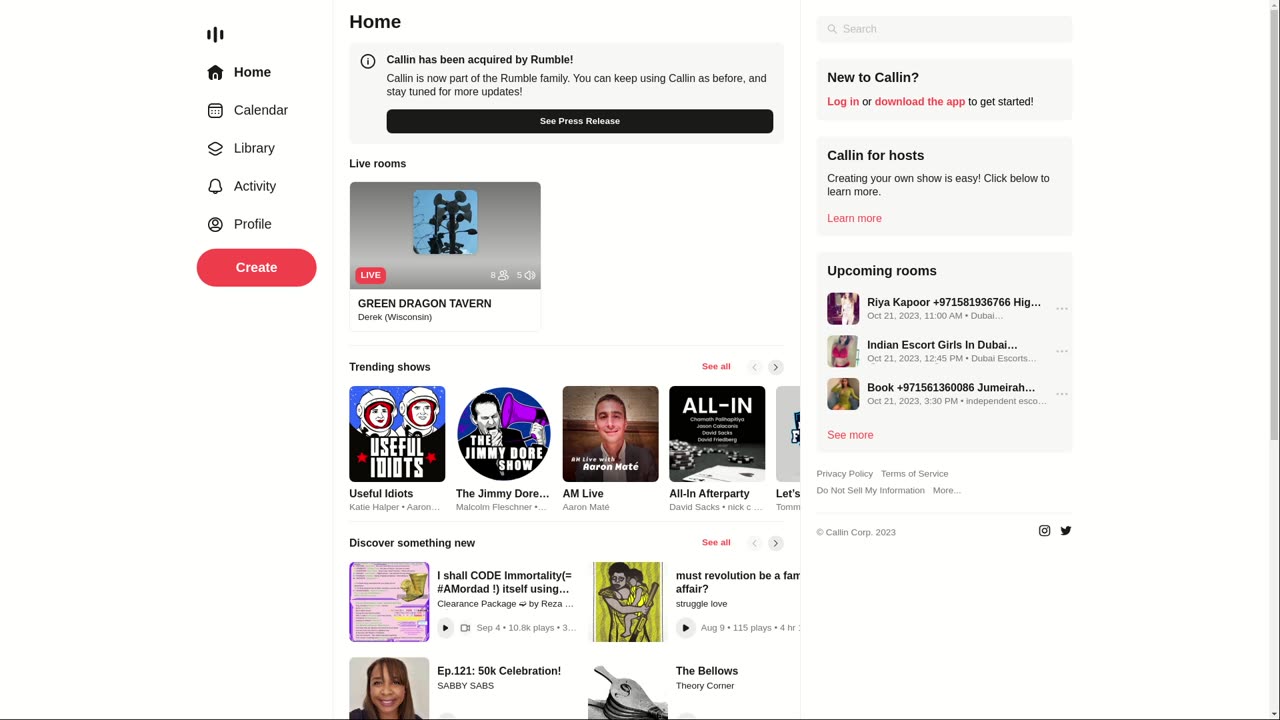Click the LIVE badge on Green Dragon Tavern

click(370, 275)
